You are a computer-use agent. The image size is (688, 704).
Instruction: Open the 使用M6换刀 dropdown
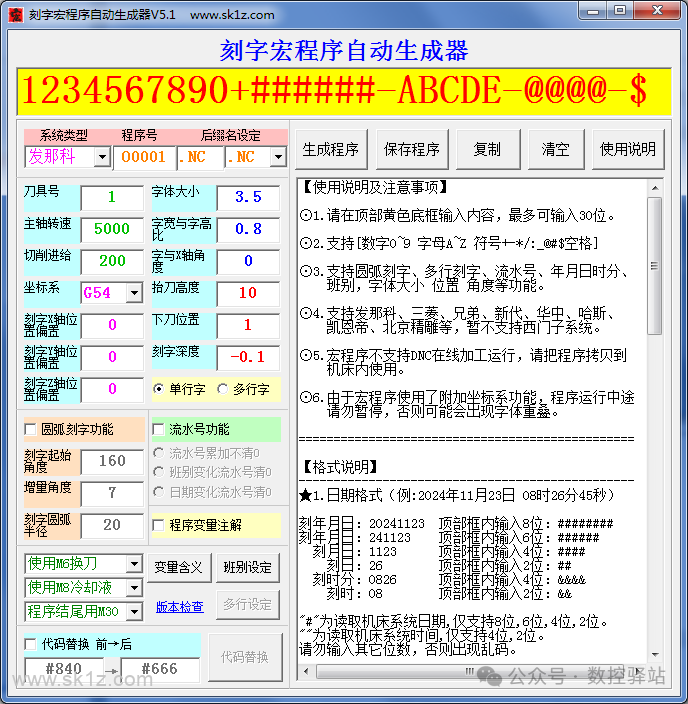134,564
